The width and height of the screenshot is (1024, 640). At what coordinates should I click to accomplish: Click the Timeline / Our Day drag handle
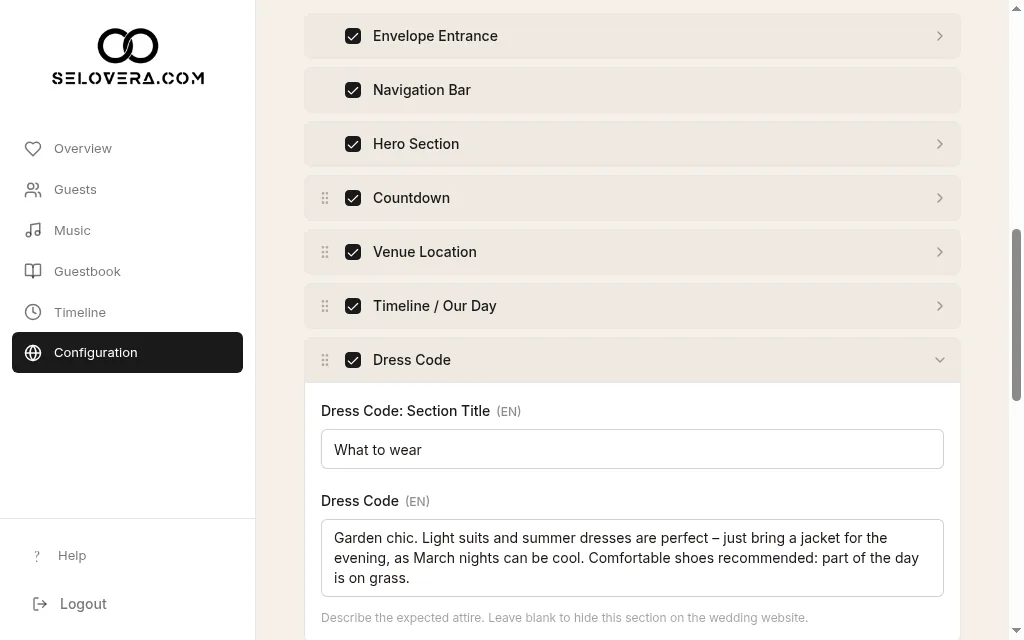(x=325, y=306)
